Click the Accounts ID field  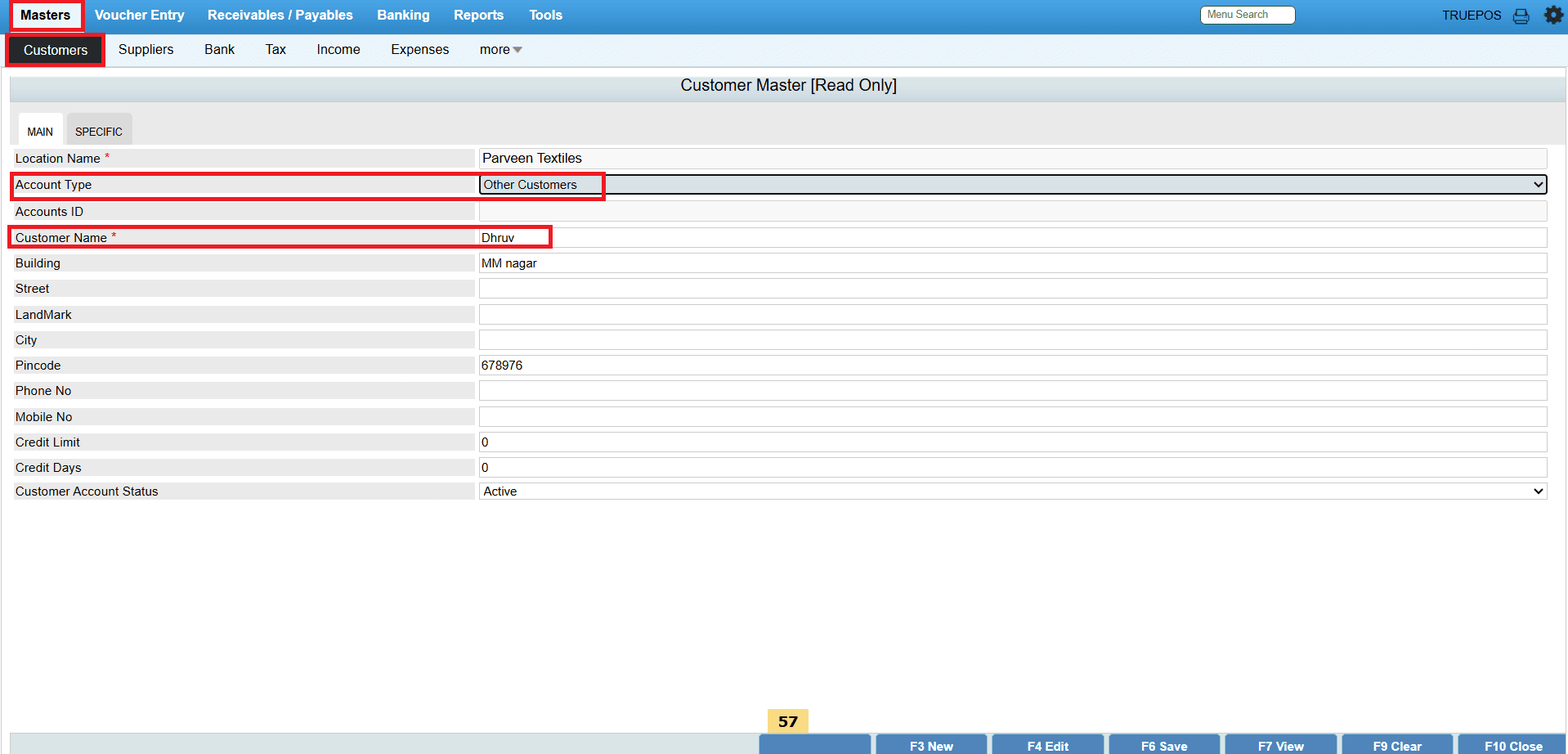coord(1013,212)
